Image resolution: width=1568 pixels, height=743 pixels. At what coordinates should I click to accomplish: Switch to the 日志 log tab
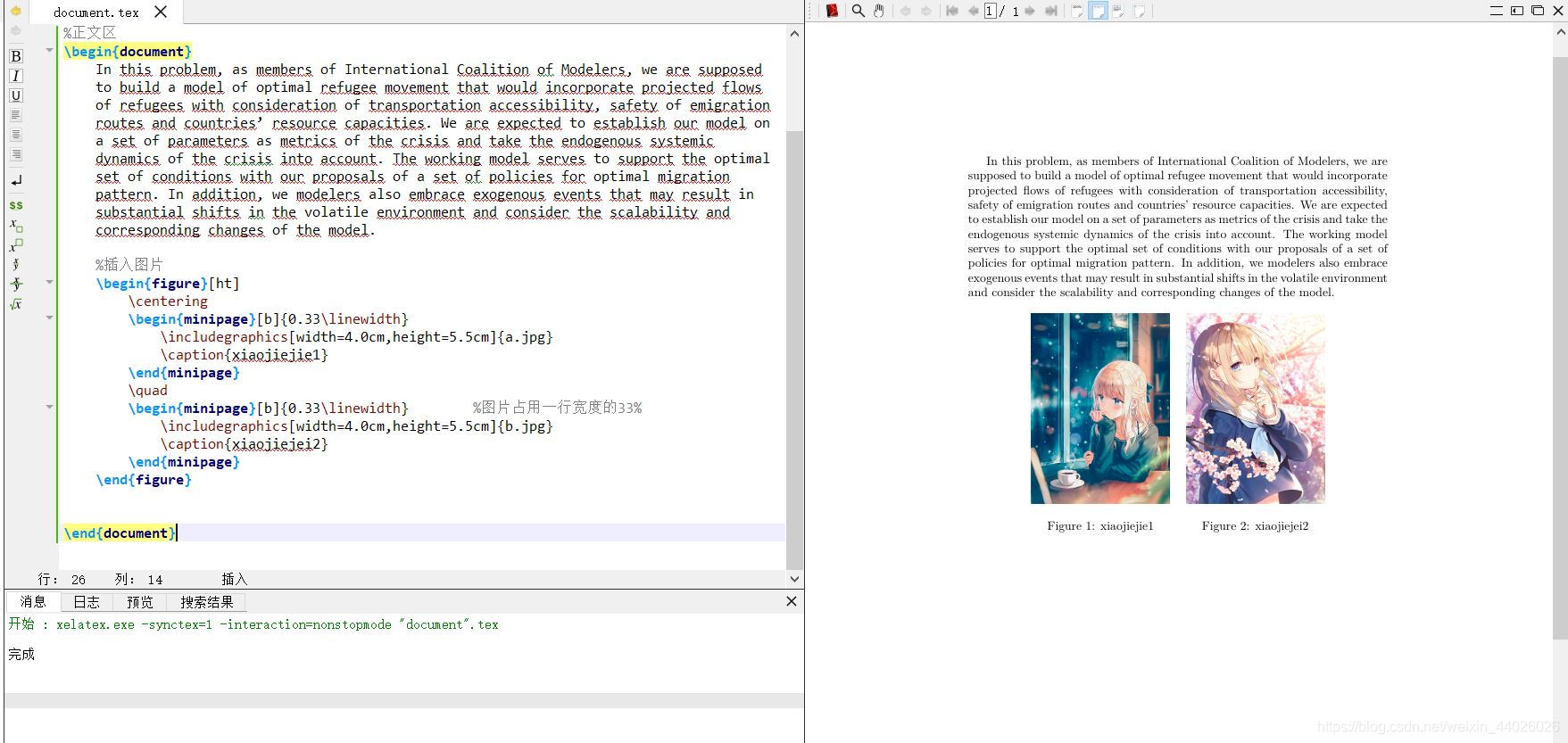pyautogui.click(x=87, y=602)
